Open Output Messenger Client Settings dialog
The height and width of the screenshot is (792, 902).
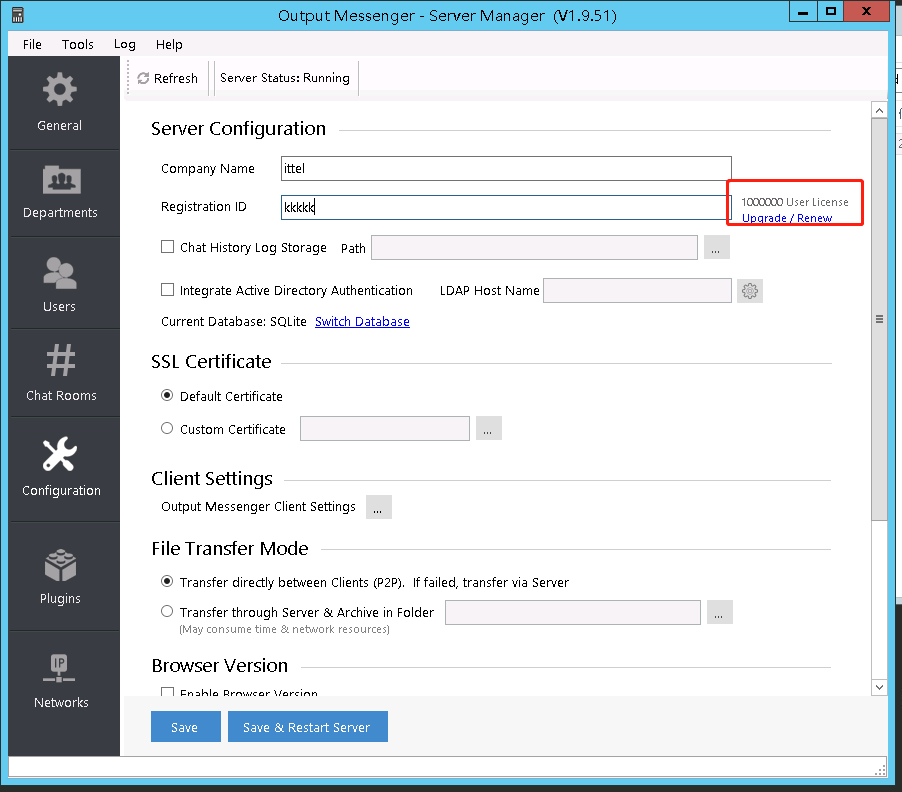tap(379, 507)
